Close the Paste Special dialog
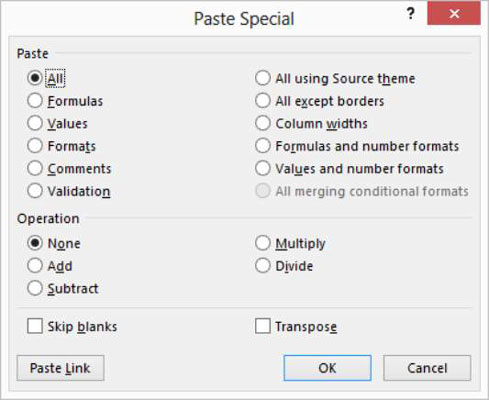Viewport: 489px width, 400px height. click(x=454, y=14)
